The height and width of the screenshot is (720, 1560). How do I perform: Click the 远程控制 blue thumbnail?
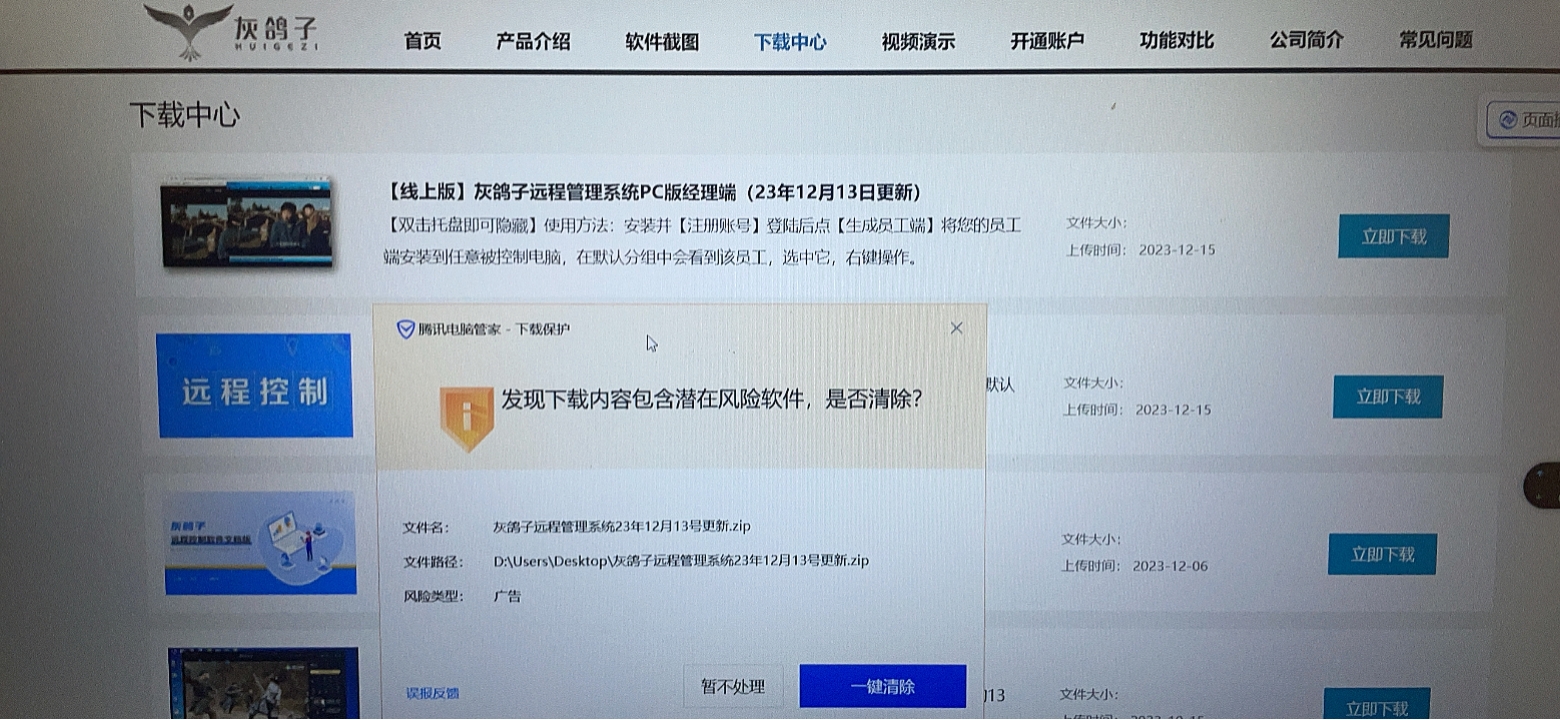tap(255, 386)
